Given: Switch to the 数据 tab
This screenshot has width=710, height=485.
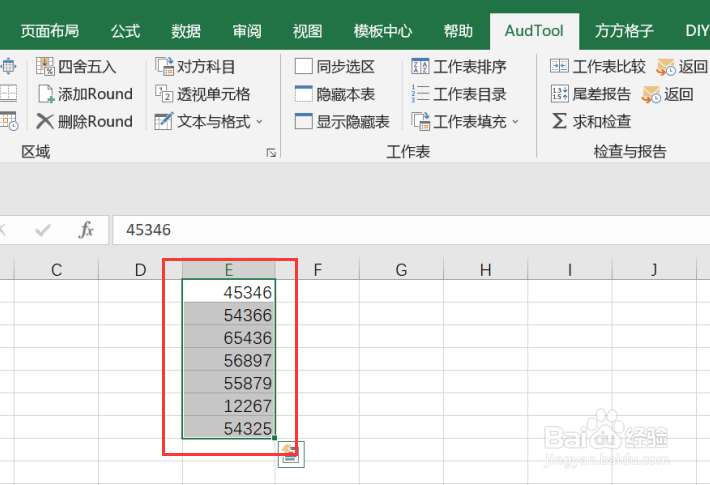Looking at the screenshot, I should (186, 31).
